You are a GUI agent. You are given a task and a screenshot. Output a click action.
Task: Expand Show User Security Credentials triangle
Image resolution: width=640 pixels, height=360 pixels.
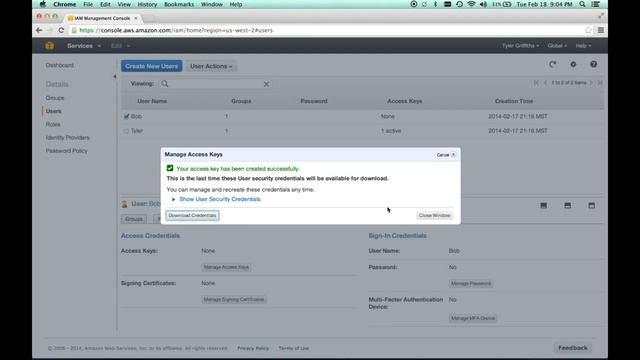[173, 199]
